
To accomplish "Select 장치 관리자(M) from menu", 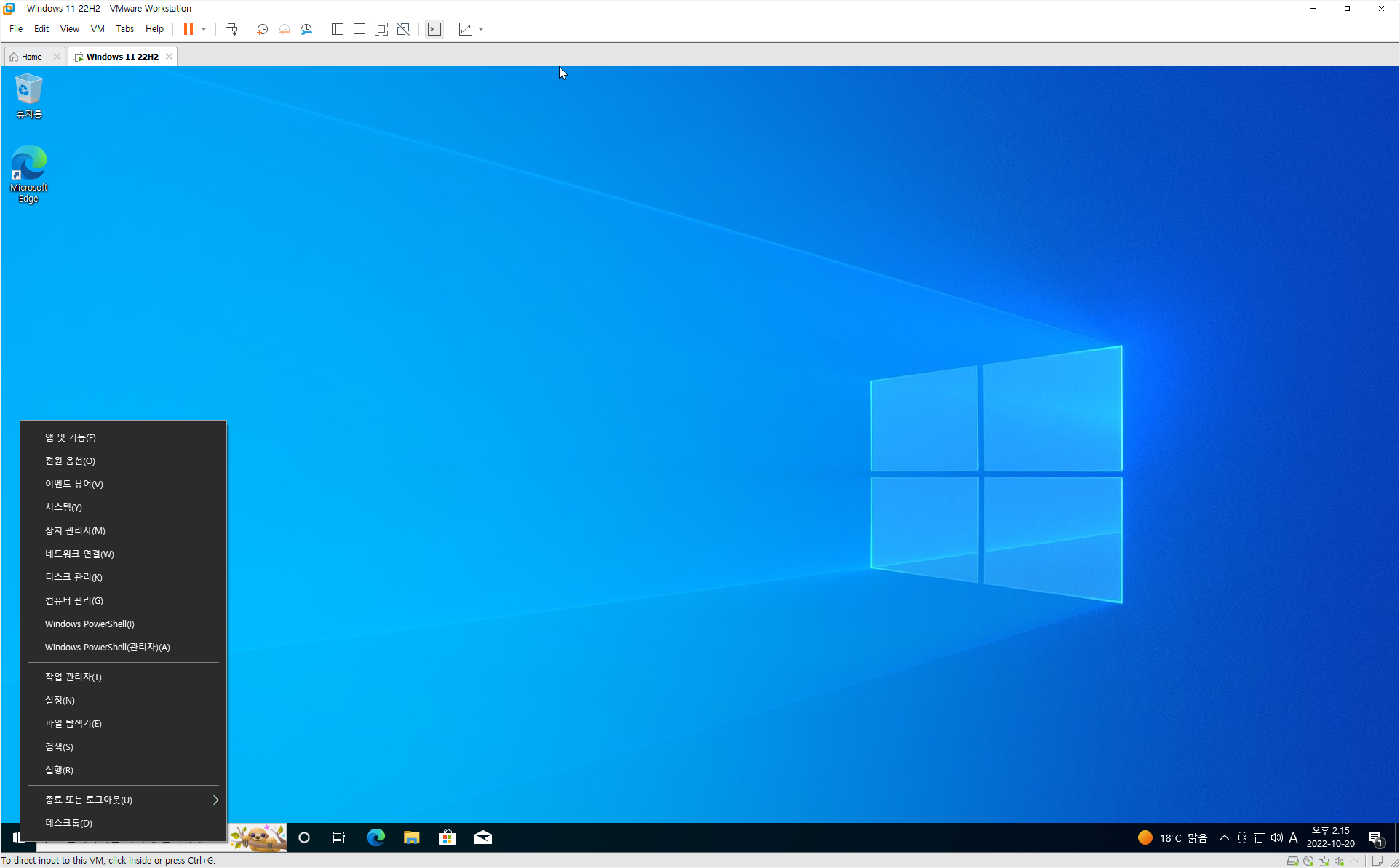I will click(x=75, y=530).
